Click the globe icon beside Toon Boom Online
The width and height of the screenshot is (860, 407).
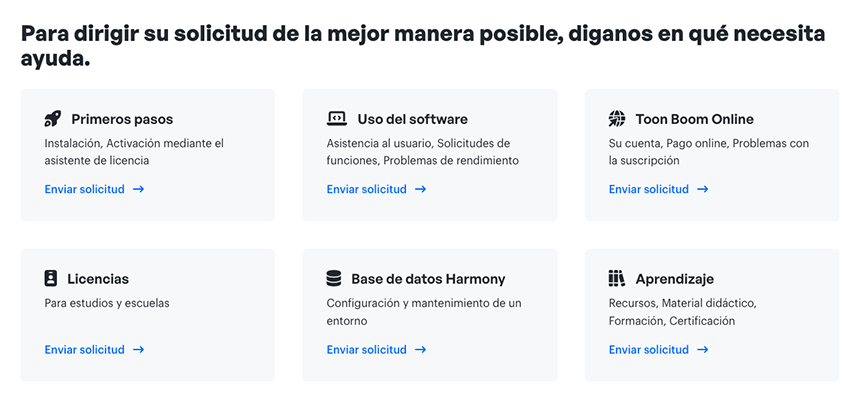[617, 119]
